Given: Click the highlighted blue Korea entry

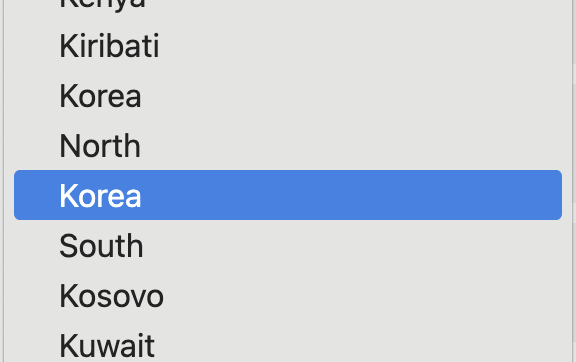Looking at the screenshot, I should (x=288, y=195).
